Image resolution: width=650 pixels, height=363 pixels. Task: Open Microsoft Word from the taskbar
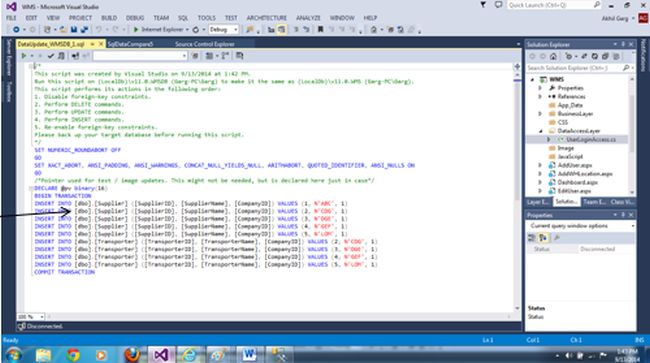click(249, 355)
